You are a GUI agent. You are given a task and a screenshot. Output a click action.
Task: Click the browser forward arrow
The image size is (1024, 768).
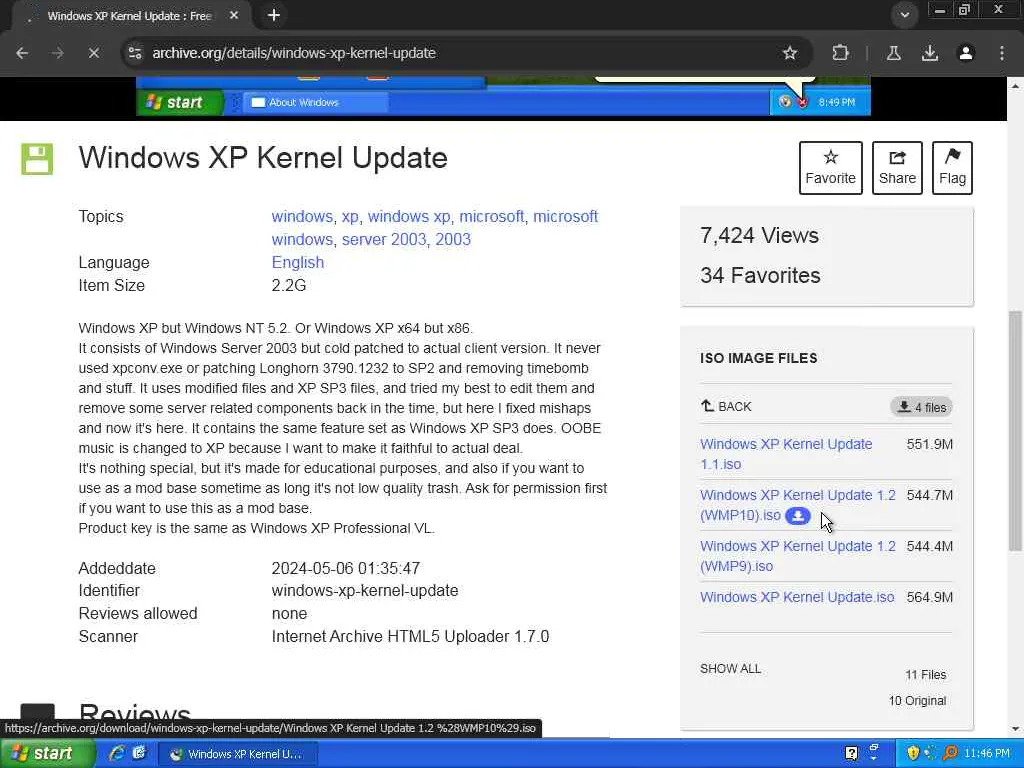tap(57, 53)
